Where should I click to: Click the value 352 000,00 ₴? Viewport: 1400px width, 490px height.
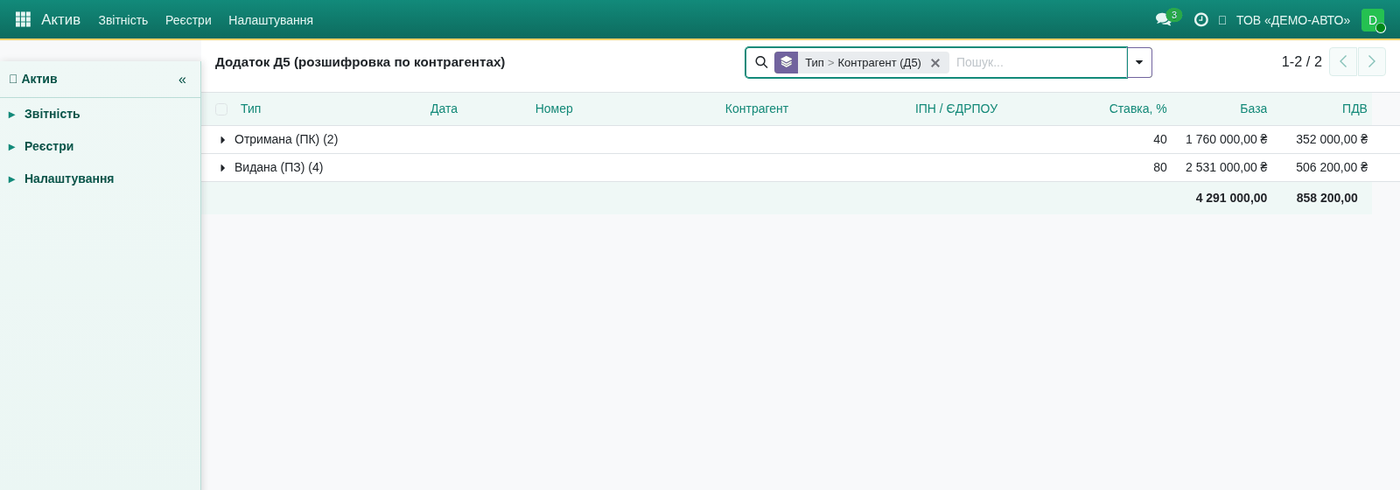(x=1332, y=140)
